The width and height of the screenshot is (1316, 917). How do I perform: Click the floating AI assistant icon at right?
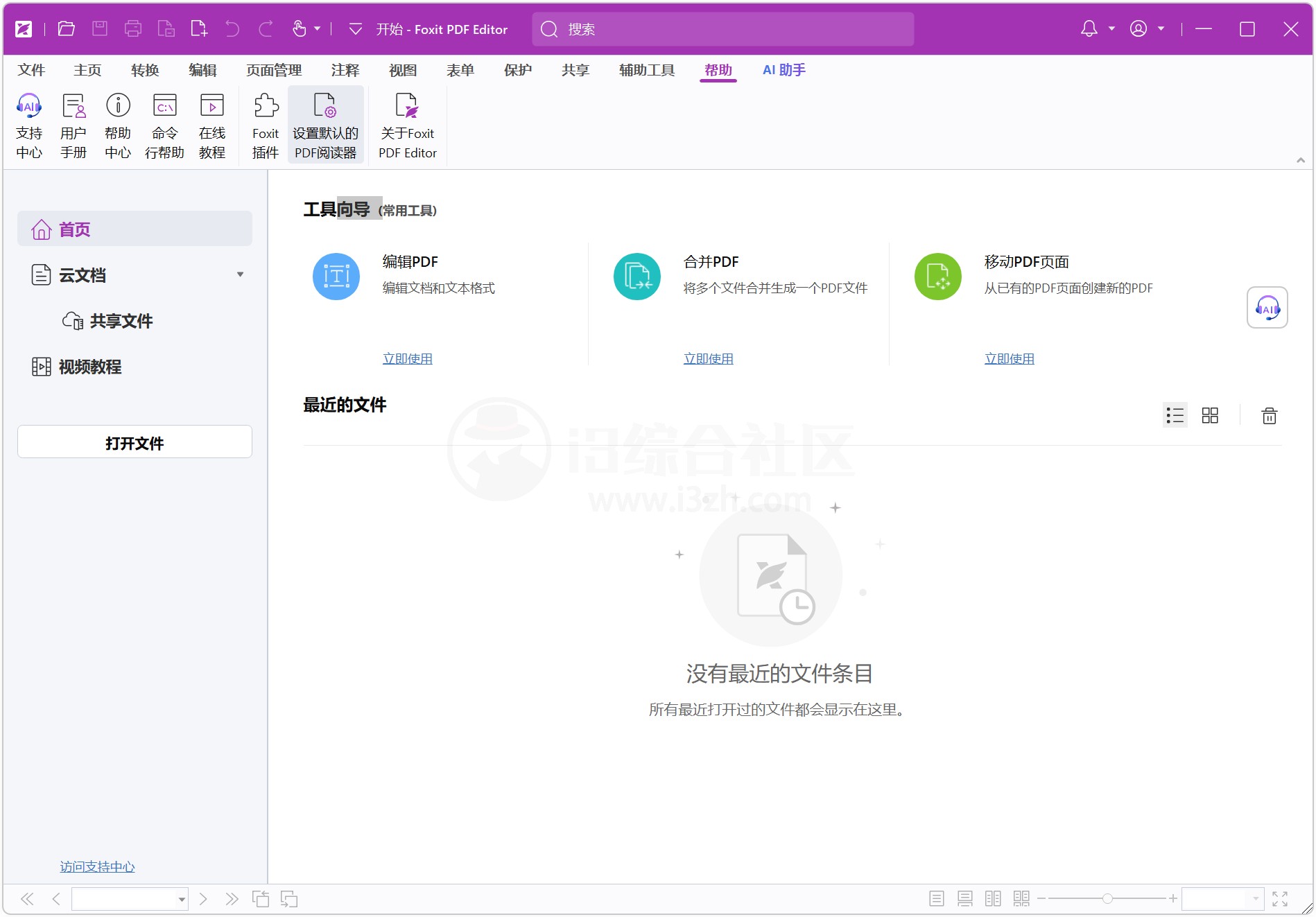point(1267,308)
